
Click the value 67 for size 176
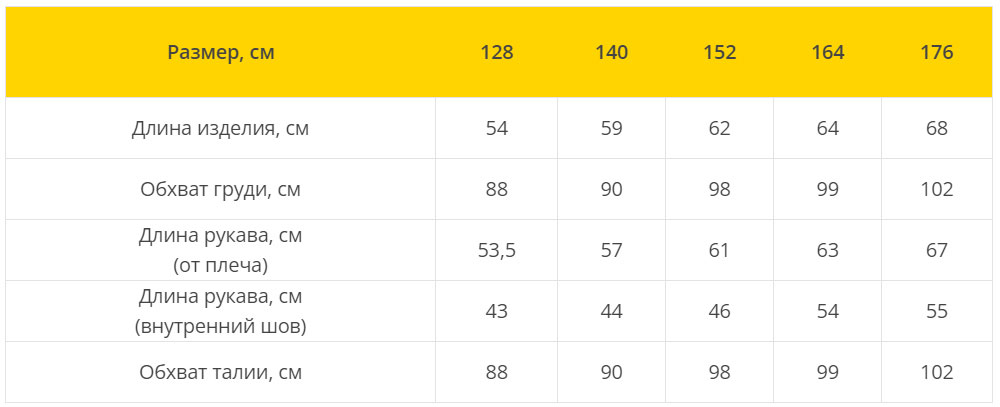click(x=937, y=251)
